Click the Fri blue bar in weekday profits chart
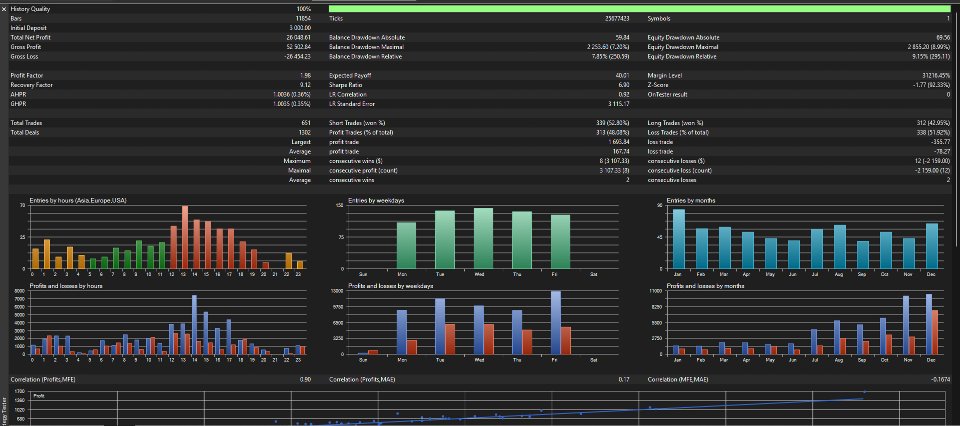 point(555,322)
